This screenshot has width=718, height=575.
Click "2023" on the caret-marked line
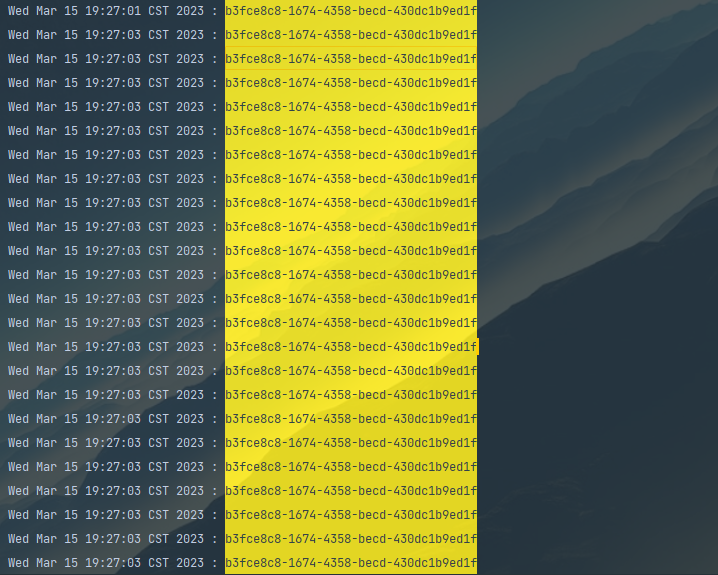[x=190, y=347]
